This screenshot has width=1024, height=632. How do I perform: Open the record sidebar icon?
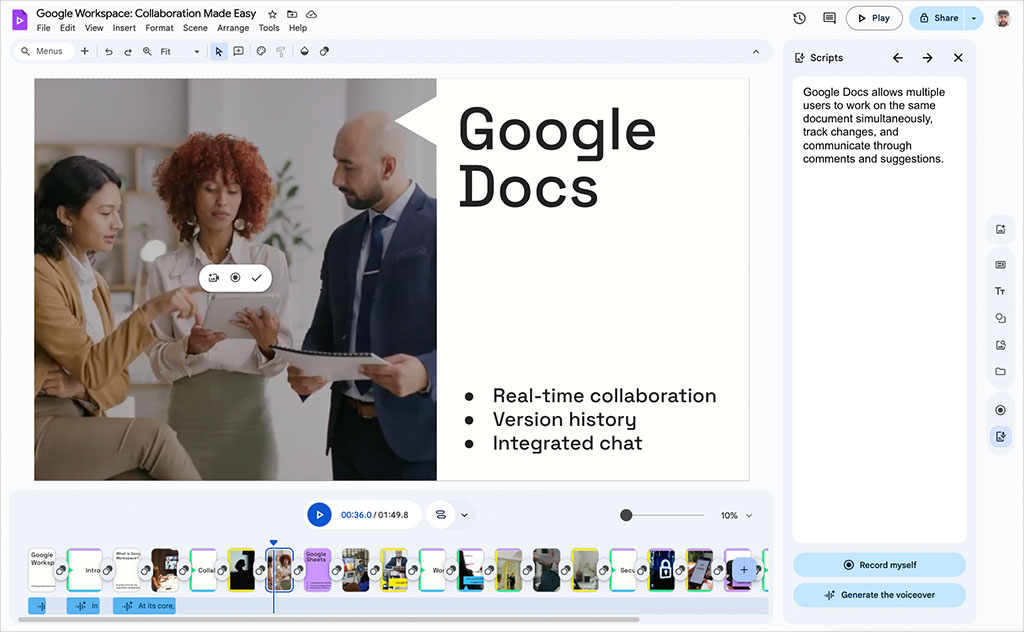[1000, 410]
